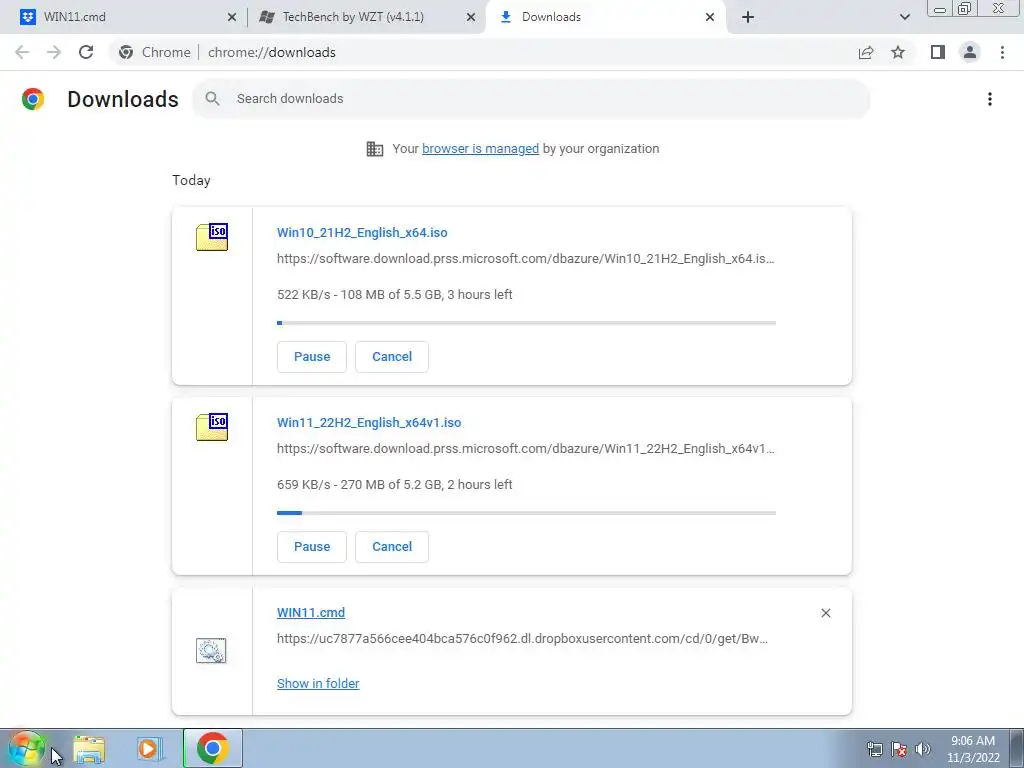Viewport: 1024px width, 768px height.
Task: Open the Action Center flag icon
Action: 899,749
